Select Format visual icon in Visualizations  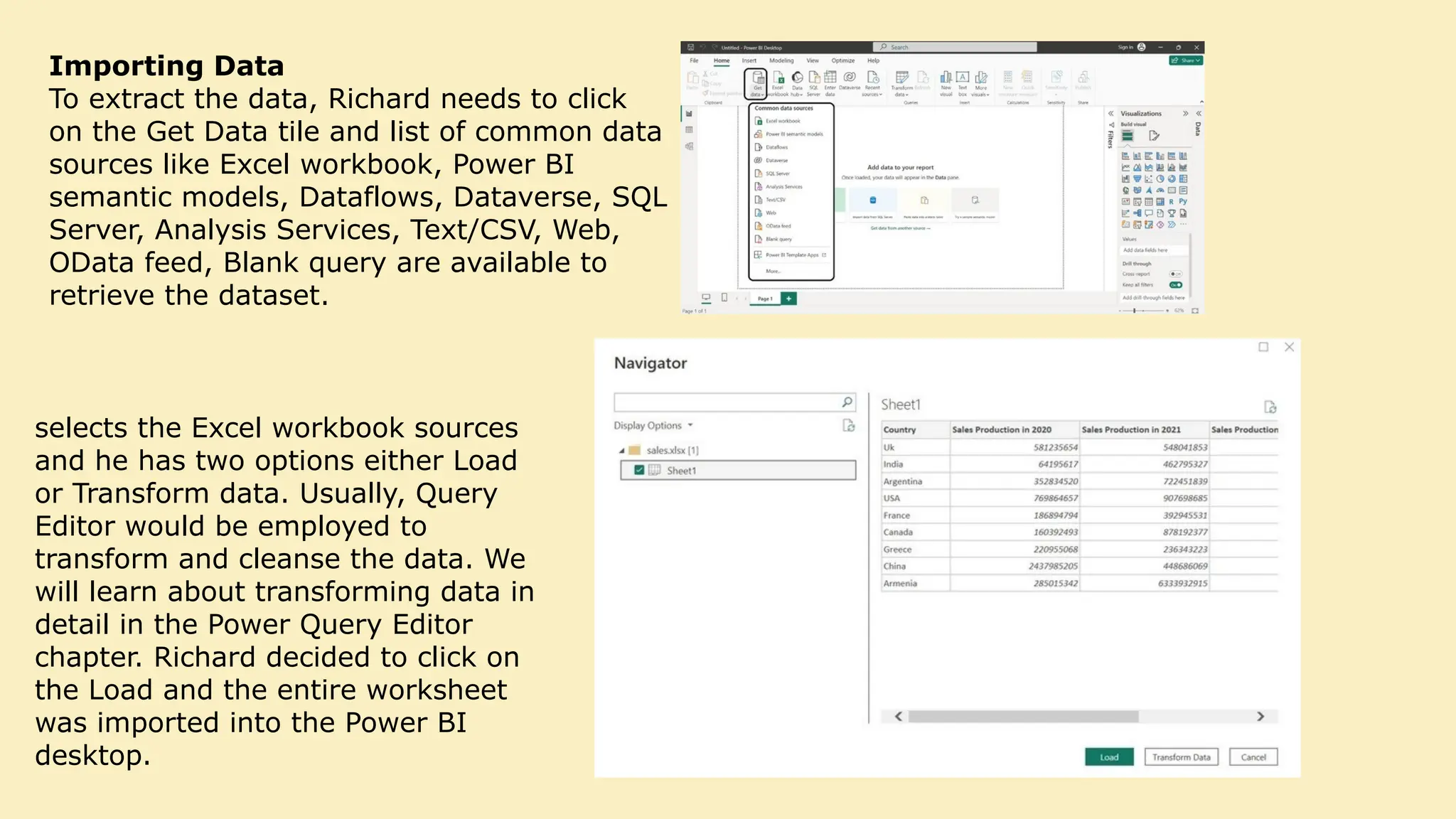tap(1154, 136)
